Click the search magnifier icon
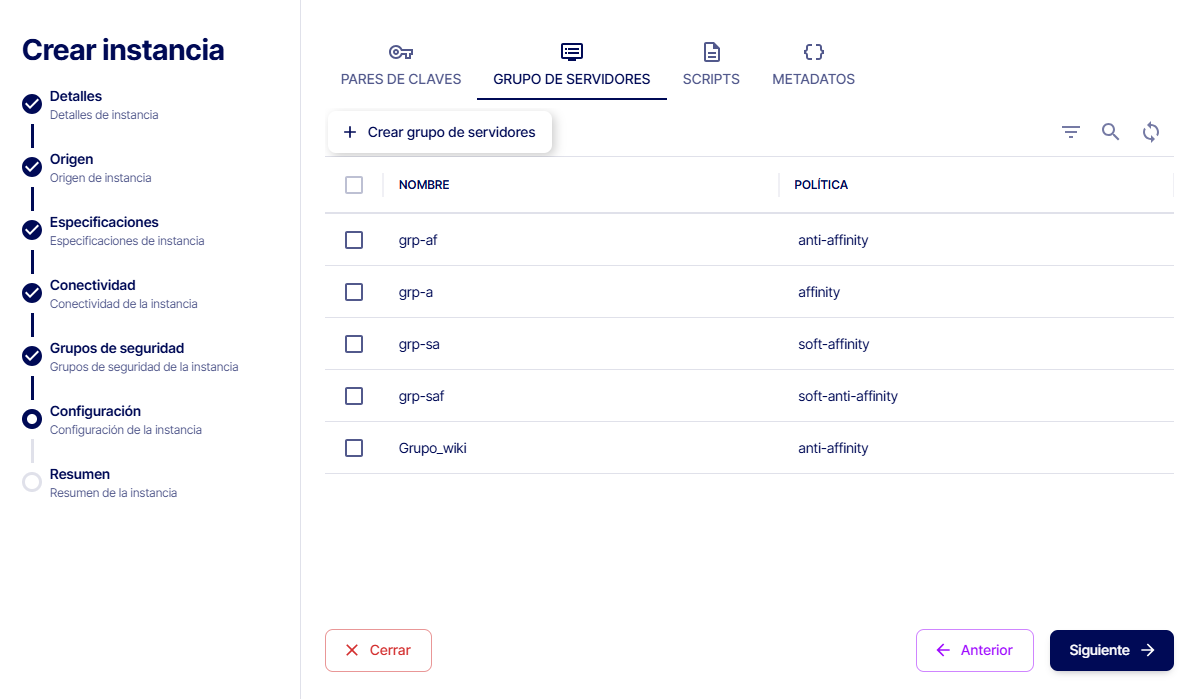This screenshot has height=699, width=1195. point(1110,132)
